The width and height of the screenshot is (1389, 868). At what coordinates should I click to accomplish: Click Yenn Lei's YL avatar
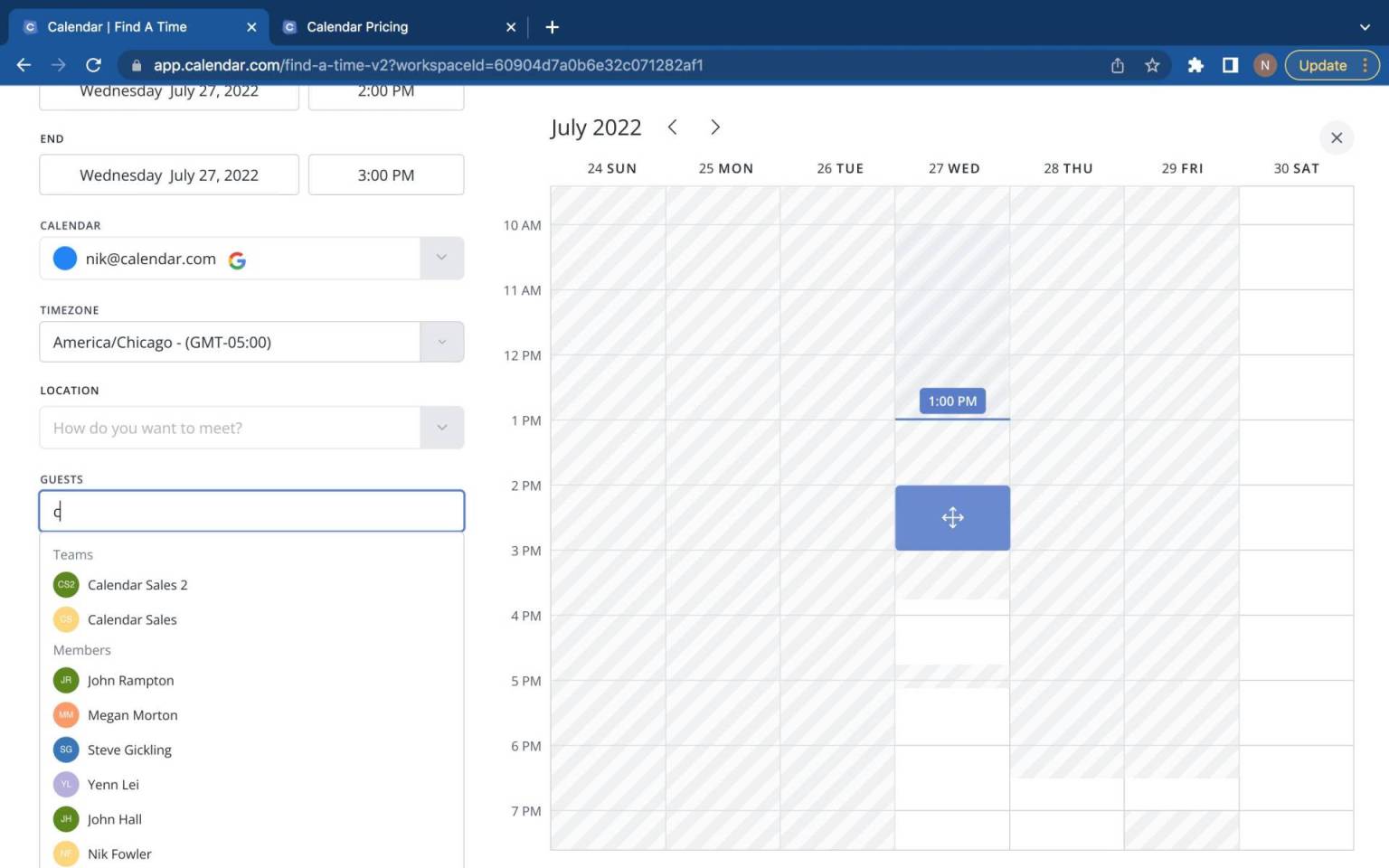pos(65,784)
